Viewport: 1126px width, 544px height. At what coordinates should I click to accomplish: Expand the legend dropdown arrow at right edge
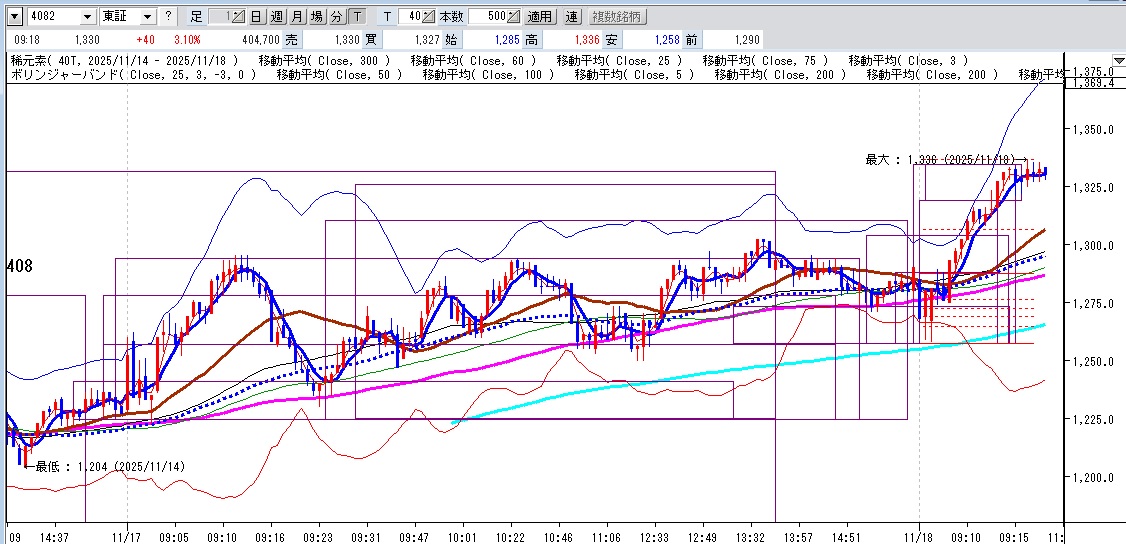(x=1118, y=60)
